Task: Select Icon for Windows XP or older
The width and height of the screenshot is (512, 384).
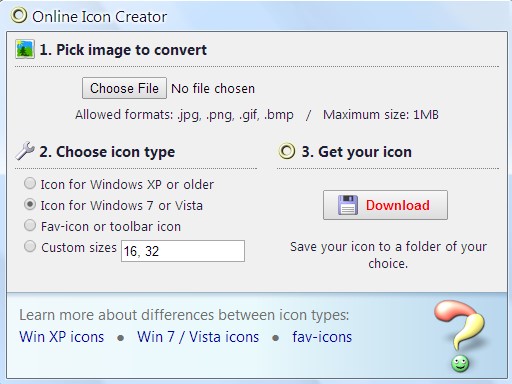Action: click(x=30, y=183)
